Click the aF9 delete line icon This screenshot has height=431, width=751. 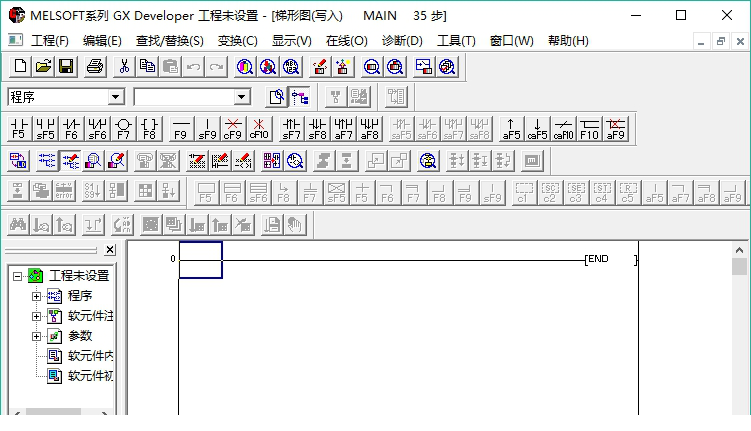tap(615, 129)
